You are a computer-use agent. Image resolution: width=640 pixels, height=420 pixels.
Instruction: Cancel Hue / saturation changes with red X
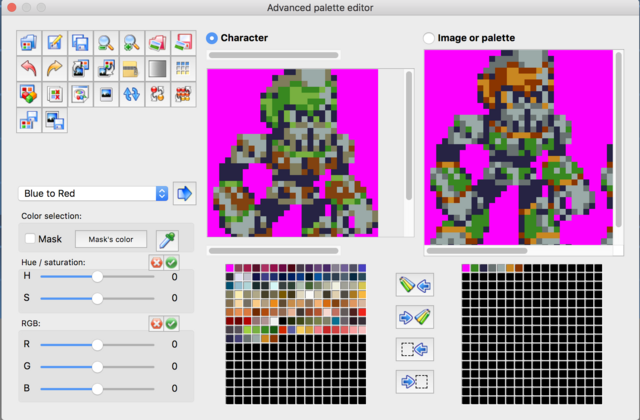pyautogui.click(x=156, y=262)
